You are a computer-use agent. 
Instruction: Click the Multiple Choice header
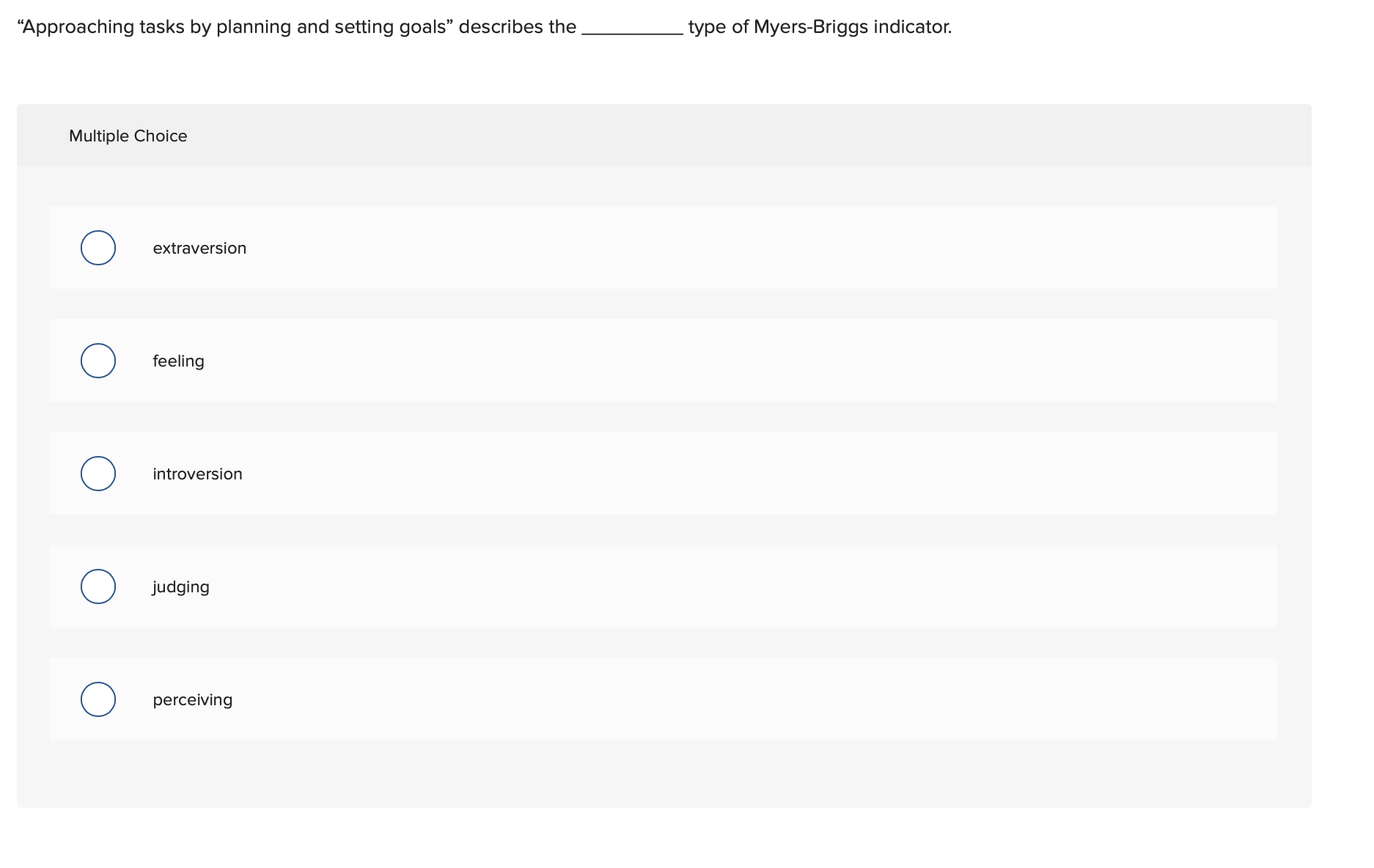[x=128, y=136]
